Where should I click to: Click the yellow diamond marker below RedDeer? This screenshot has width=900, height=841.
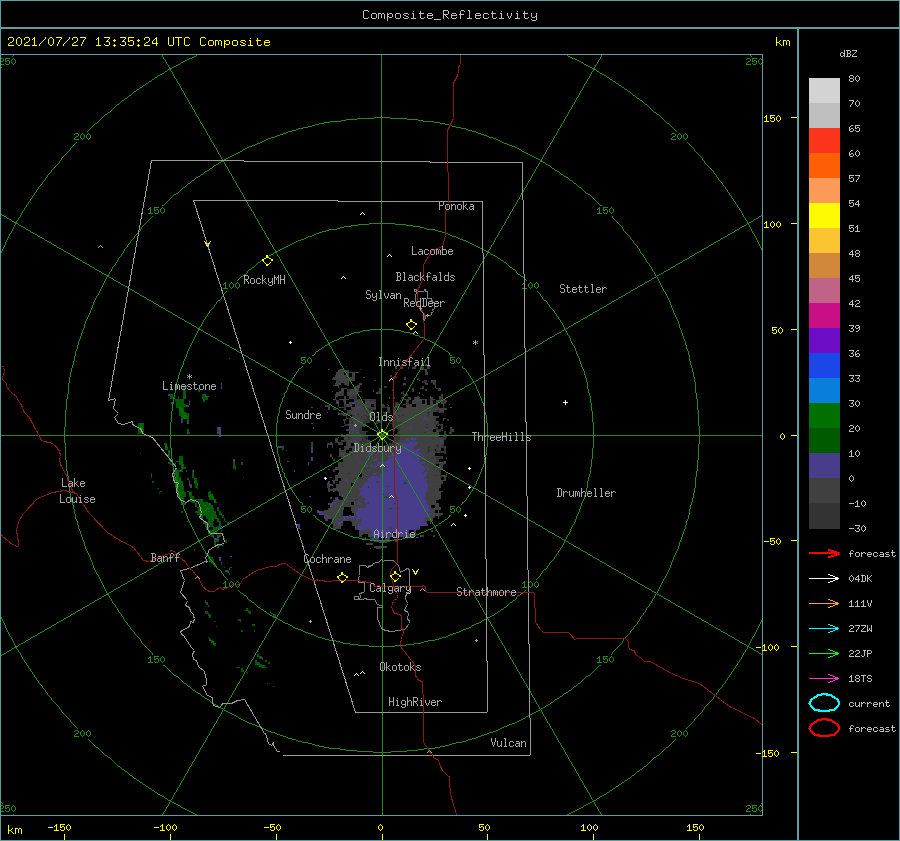click(x=411, y=325)
